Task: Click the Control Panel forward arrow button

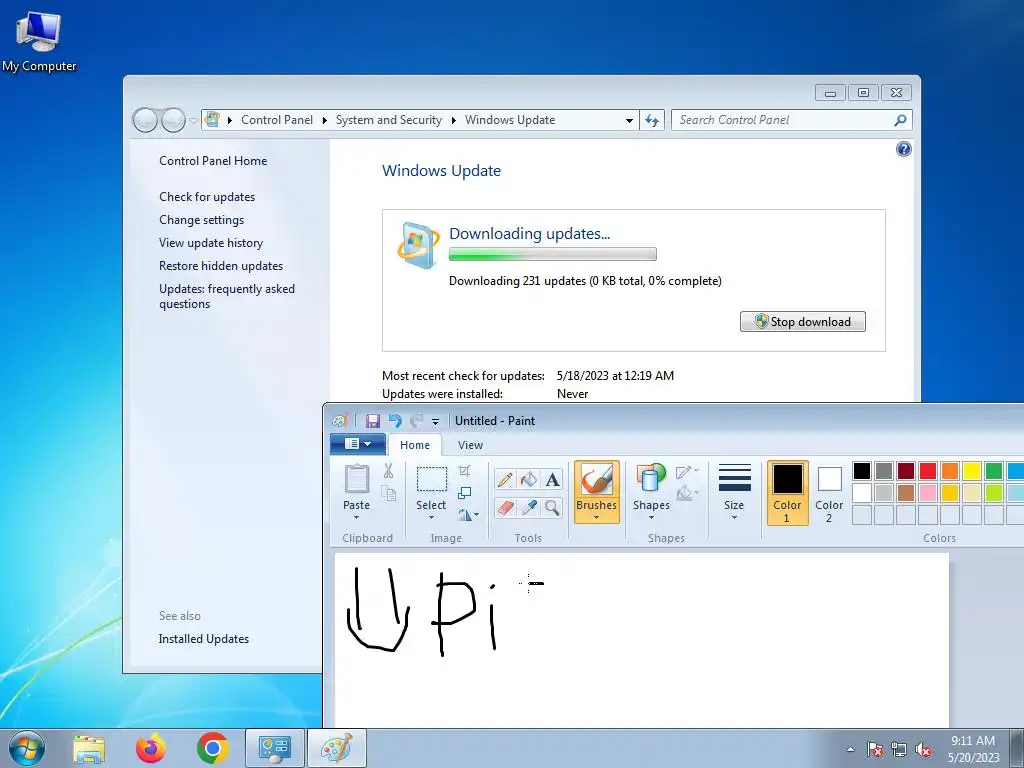Action: (x=173, y=120)
